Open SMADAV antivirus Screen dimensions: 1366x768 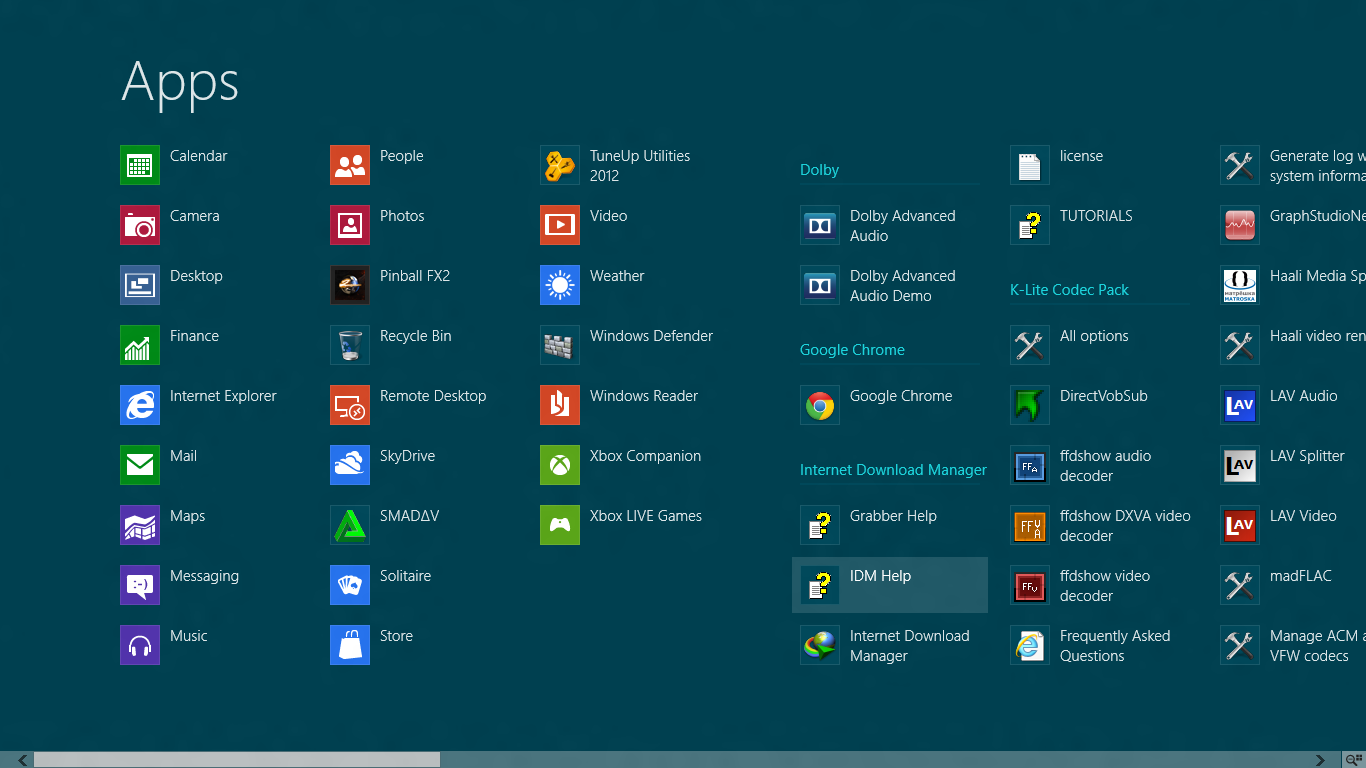click(x=408, y=515)
